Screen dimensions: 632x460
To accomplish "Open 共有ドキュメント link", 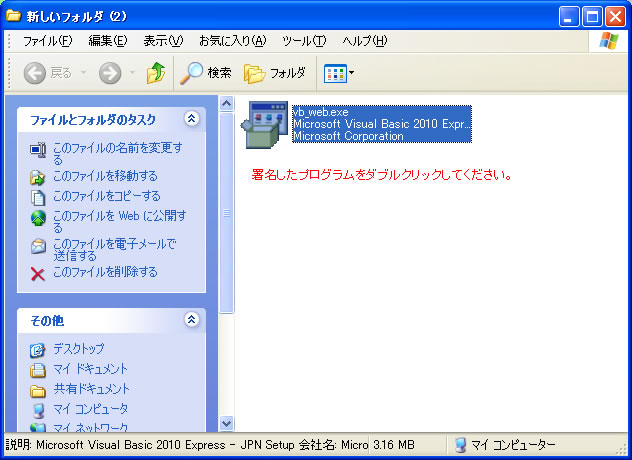I will [91, 389].
